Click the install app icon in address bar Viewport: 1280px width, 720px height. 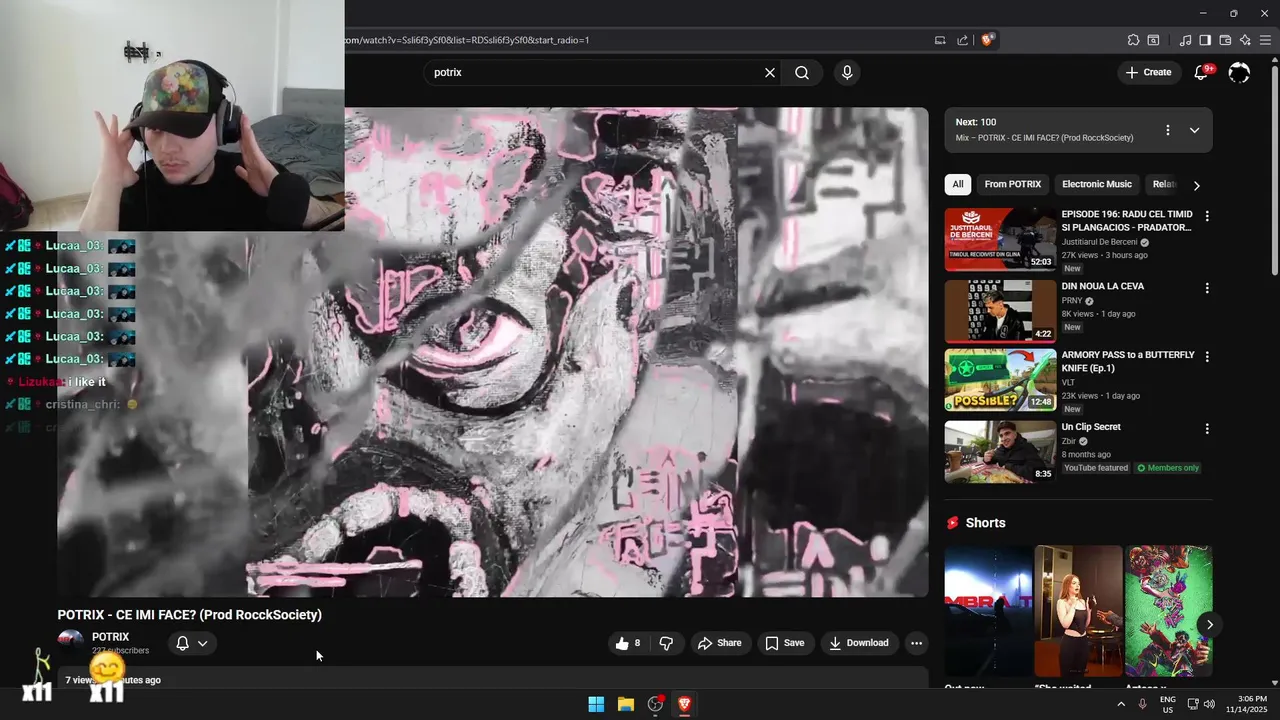(940, 40)
